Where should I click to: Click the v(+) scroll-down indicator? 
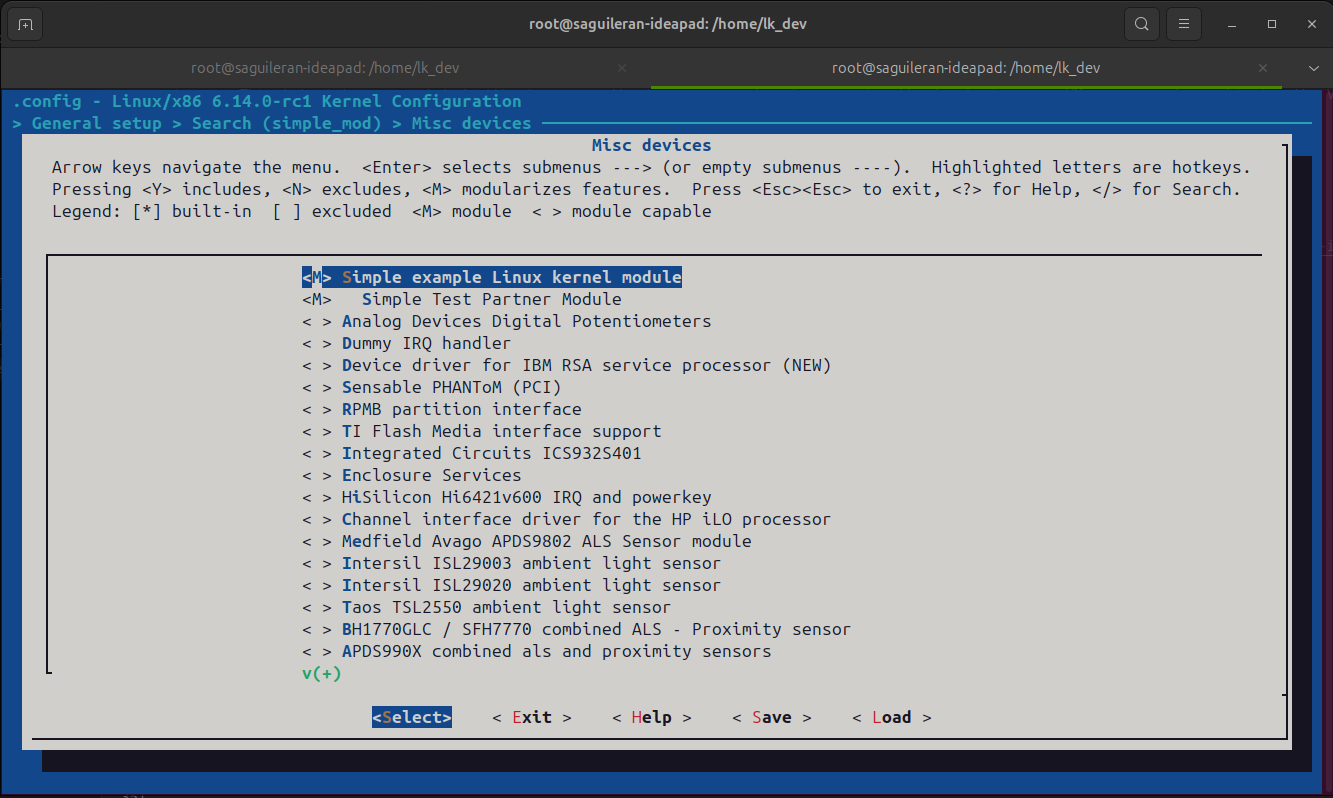(x=321, y=674)
